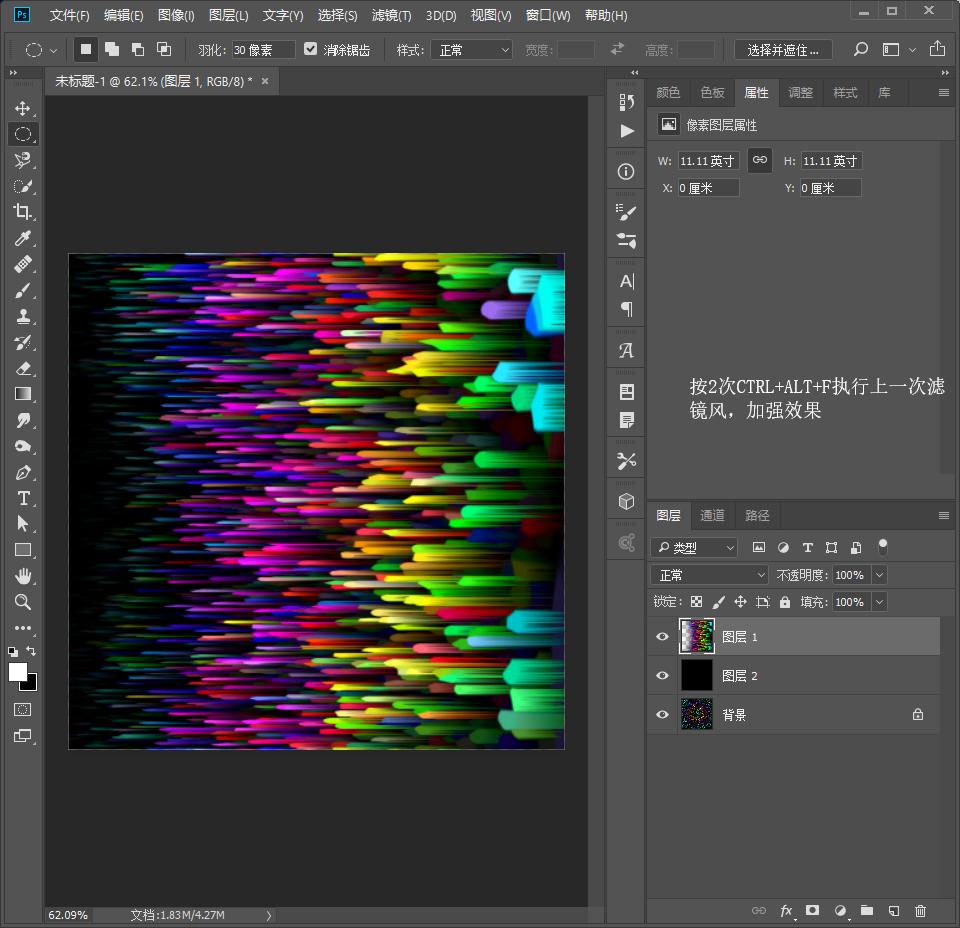Select the Crop tool
Viewport: 960px width, 928px height.
[22, 212]
